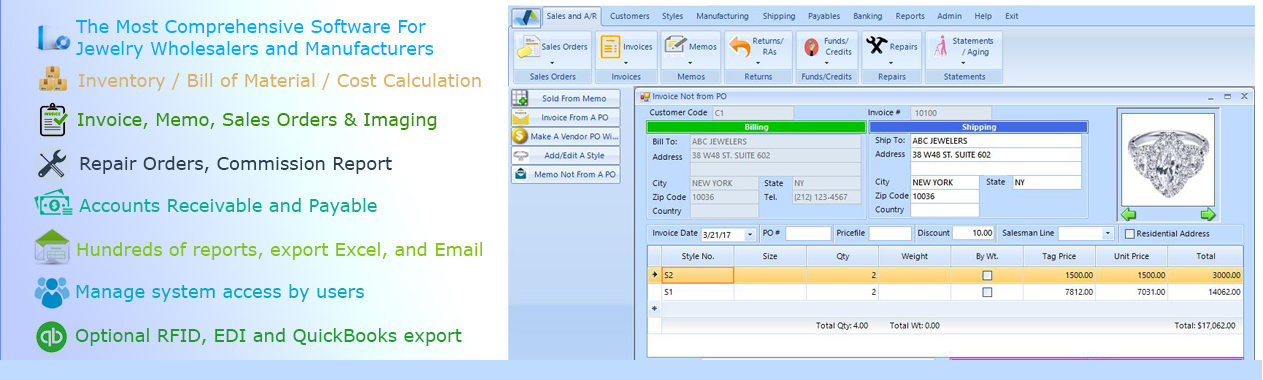Screen dimensions: 1263x380
Task: Click the email envelope reports icon
Action: click(51, 247)
